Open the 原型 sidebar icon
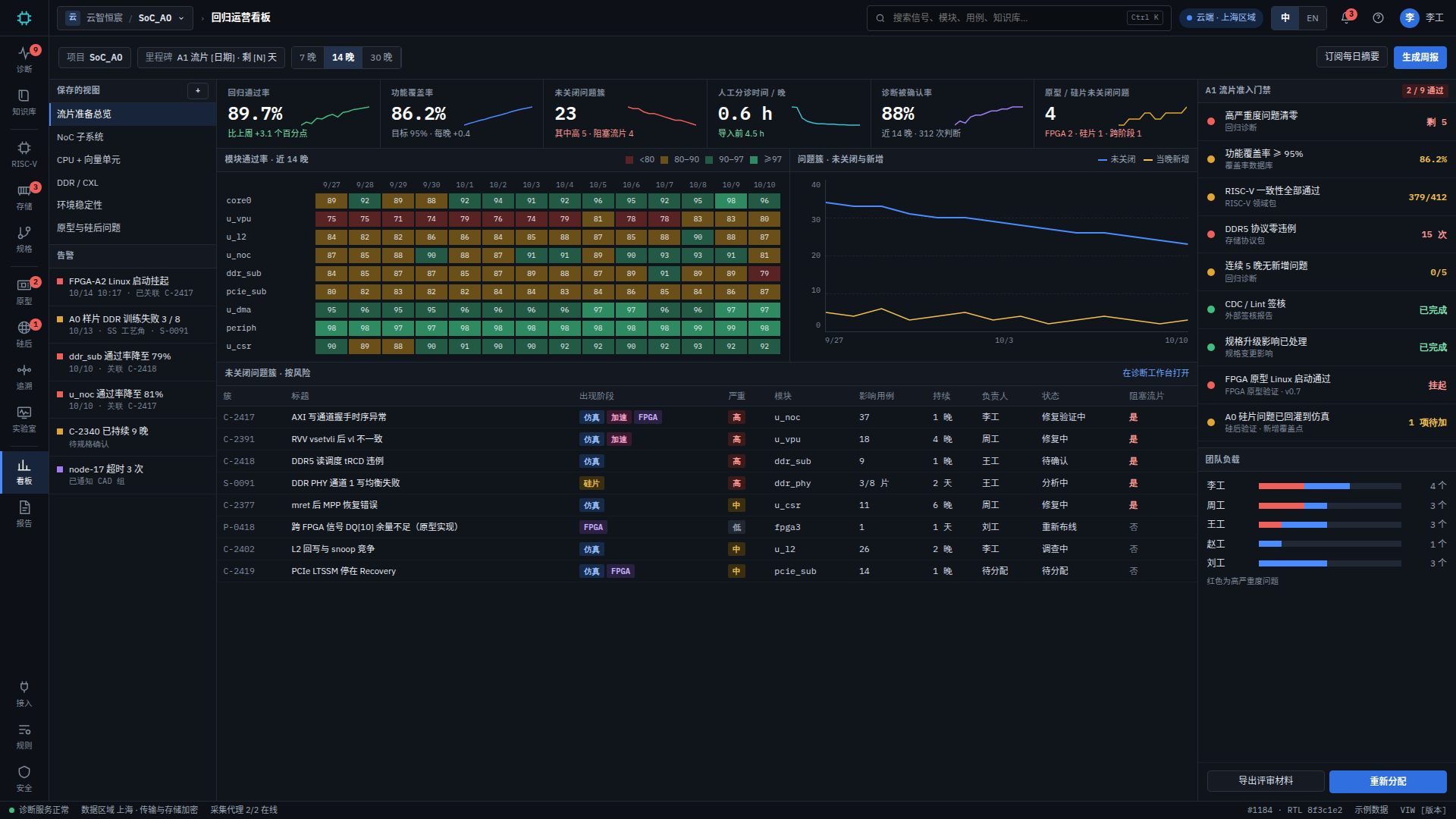This screenshot has height=819, width=1456. point(24,291)
